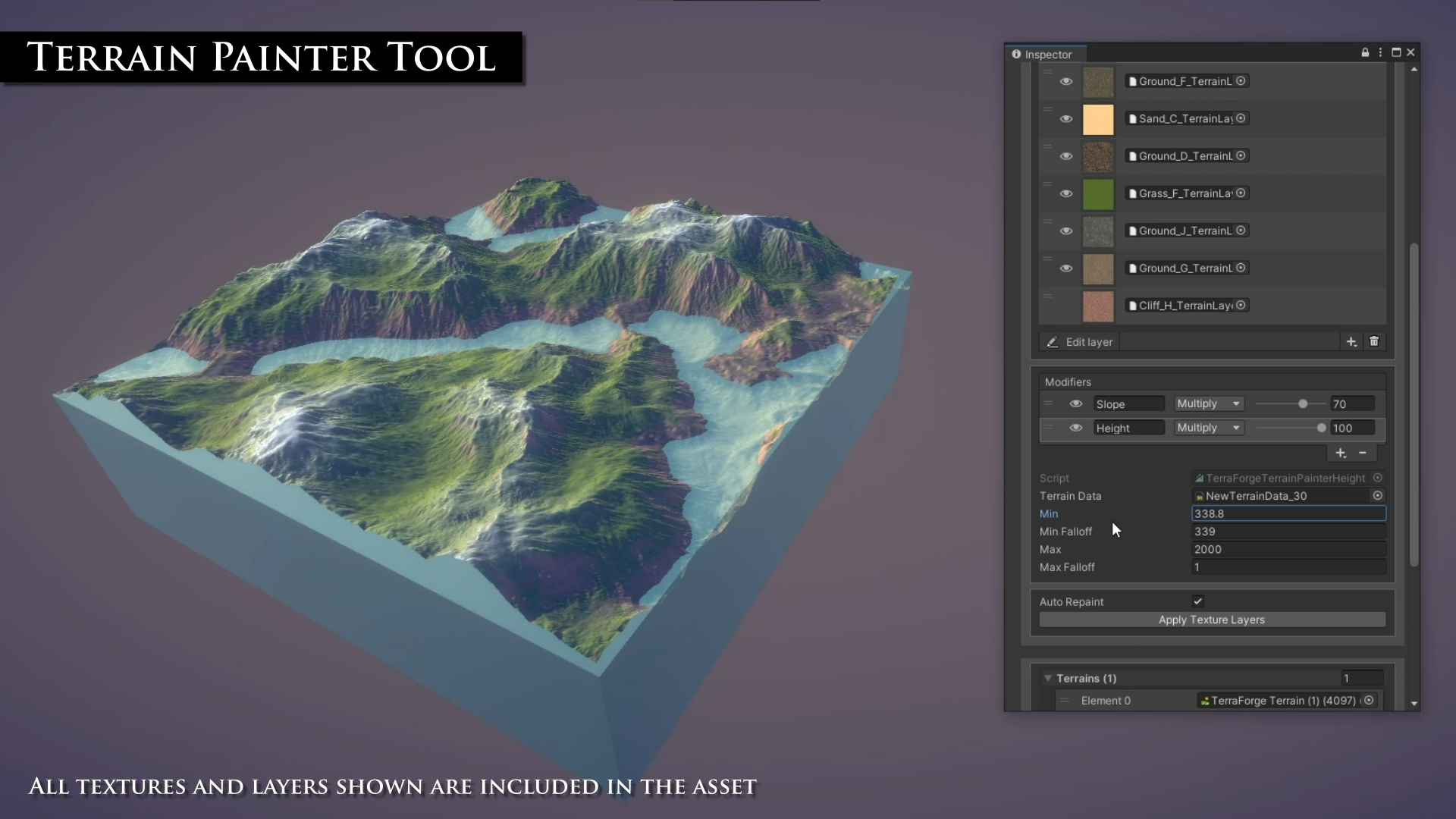
Task: Add a new layer with plus icon
Action: (x=1351, y=342)
